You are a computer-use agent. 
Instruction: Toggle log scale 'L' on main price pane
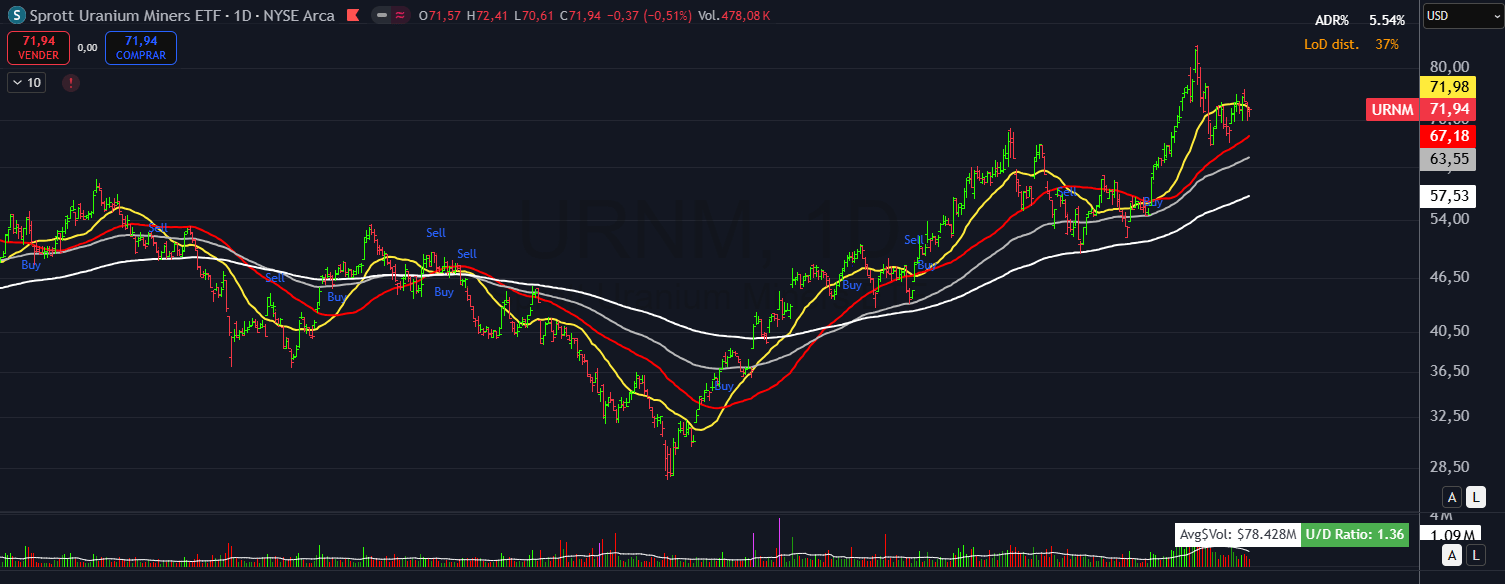coord(1476,497)
